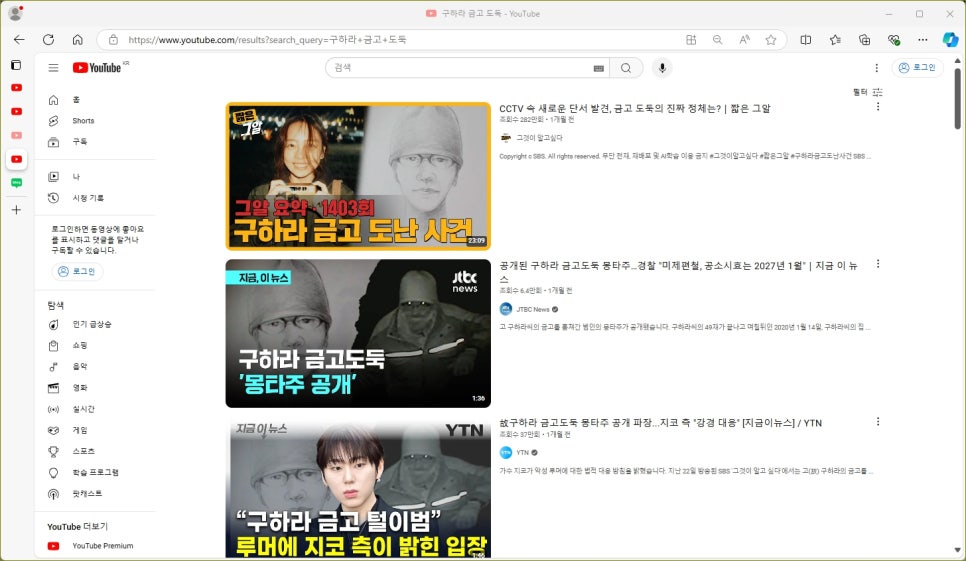966x561 pixels.
Task: Open split screen view
Action: 805,39
